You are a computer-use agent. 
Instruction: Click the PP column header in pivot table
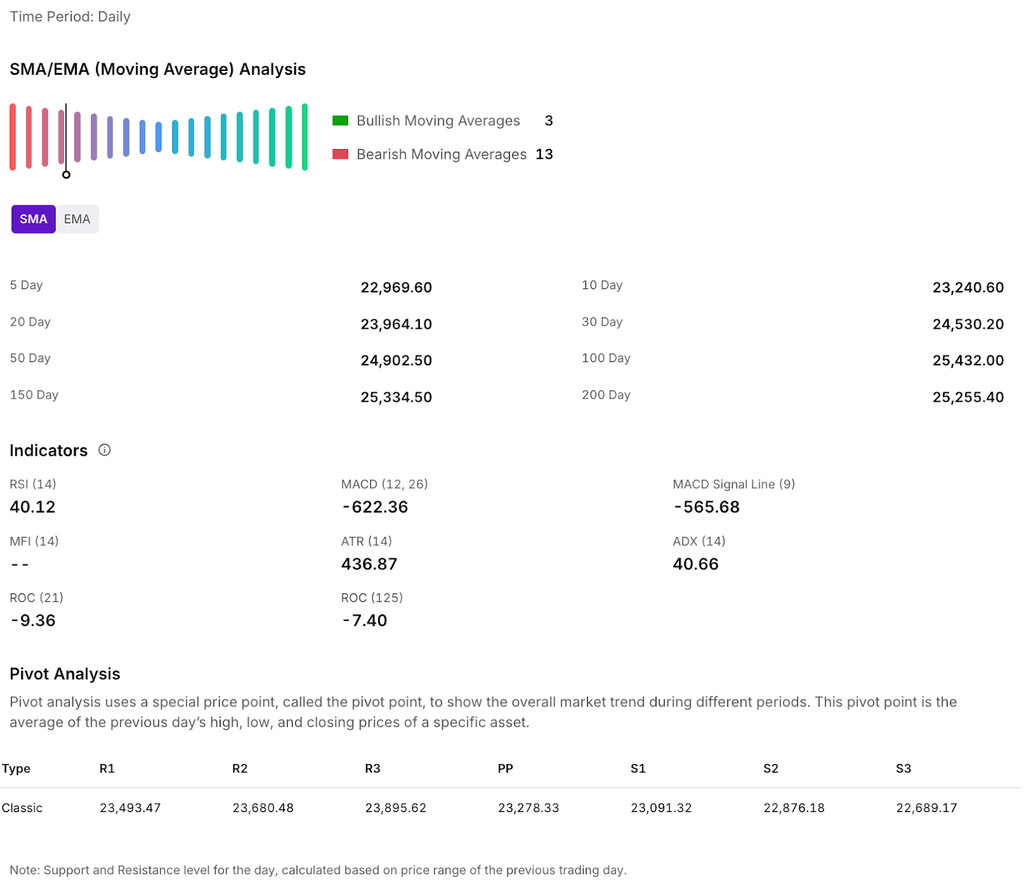(x=506, y=769)
